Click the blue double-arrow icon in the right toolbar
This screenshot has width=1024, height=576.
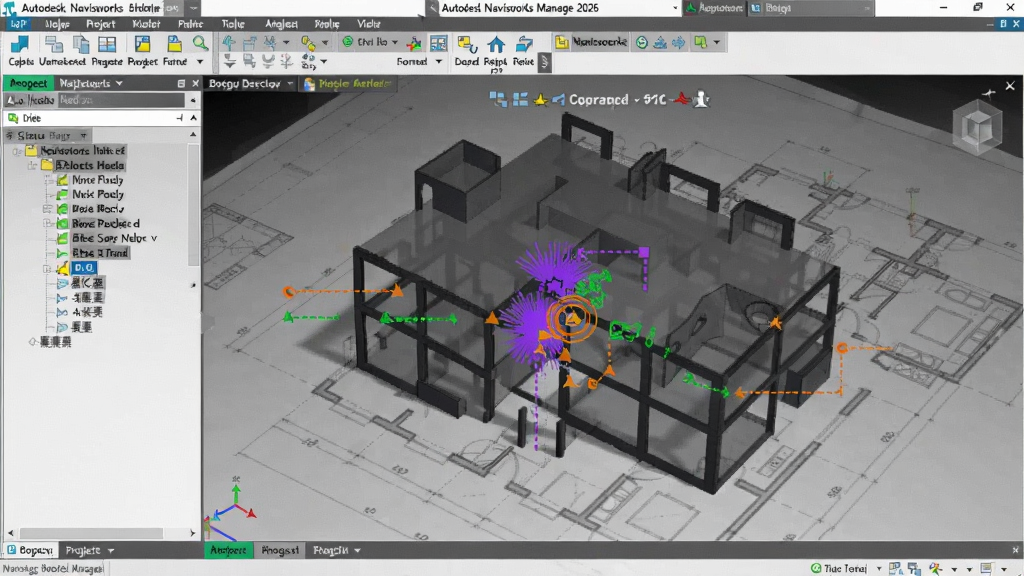(x=679, y=42)
